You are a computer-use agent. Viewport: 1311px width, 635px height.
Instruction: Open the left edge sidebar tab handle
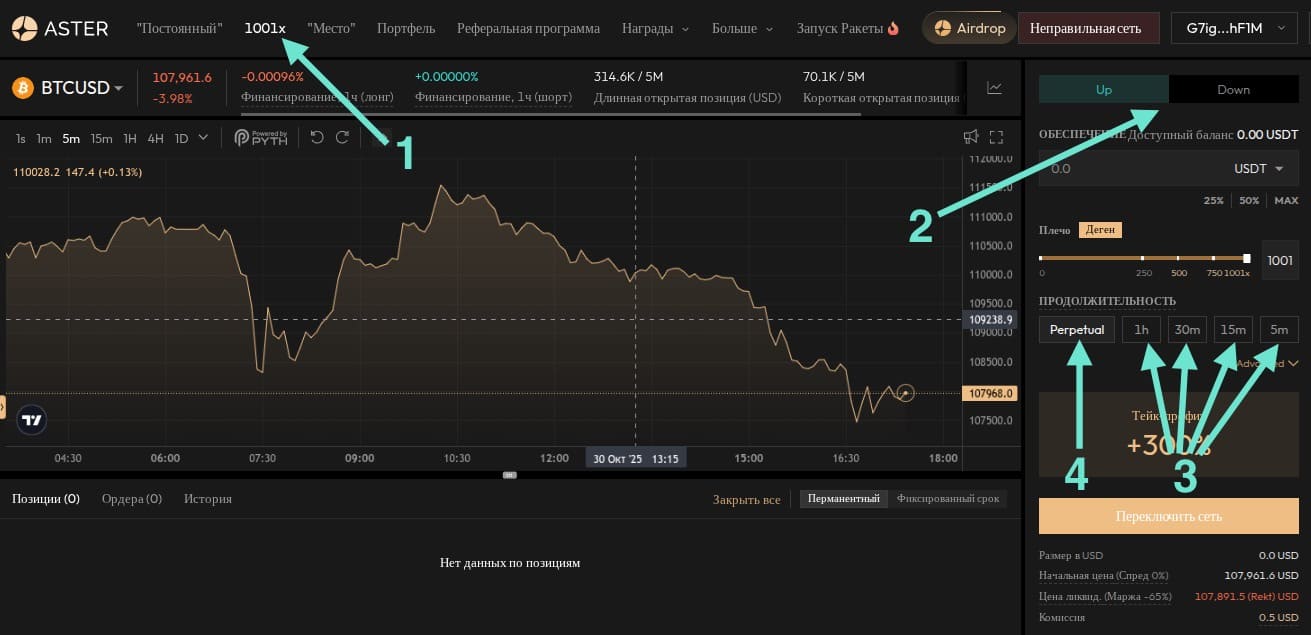[x=3, y=407]
